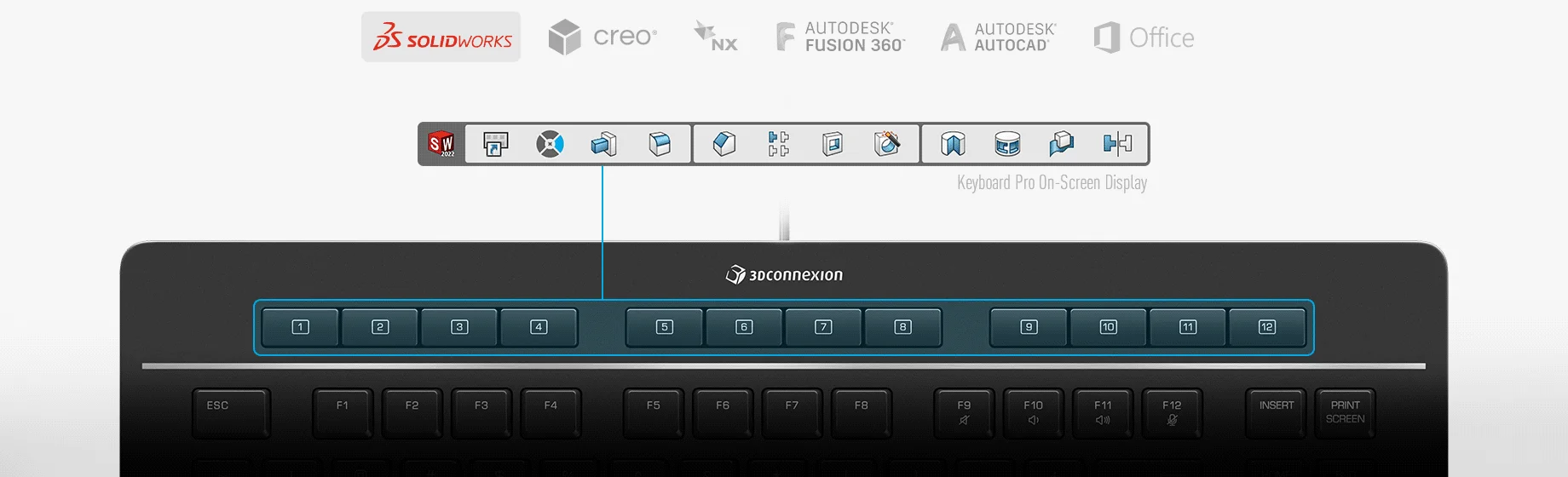Choose the Autodesk AutoCAD tab
1568x477 pixels.
(x=998, y=37)
